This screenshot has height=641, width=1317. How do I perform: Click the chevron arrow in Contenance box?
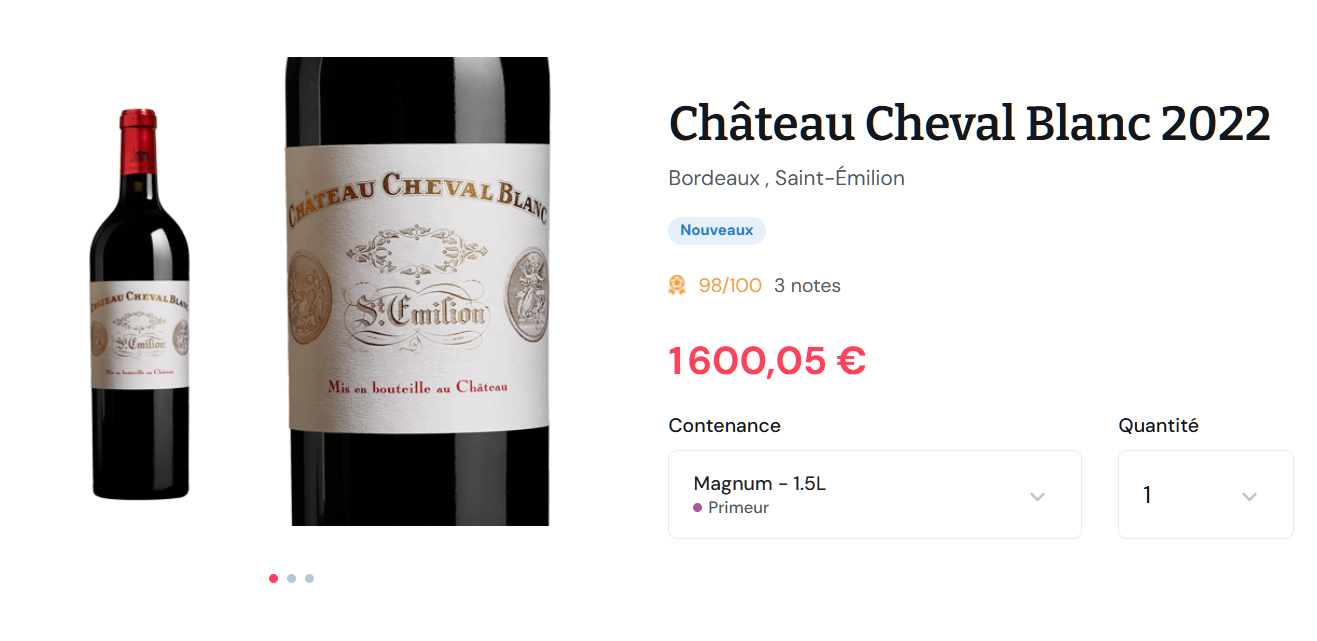(1037, 496)
